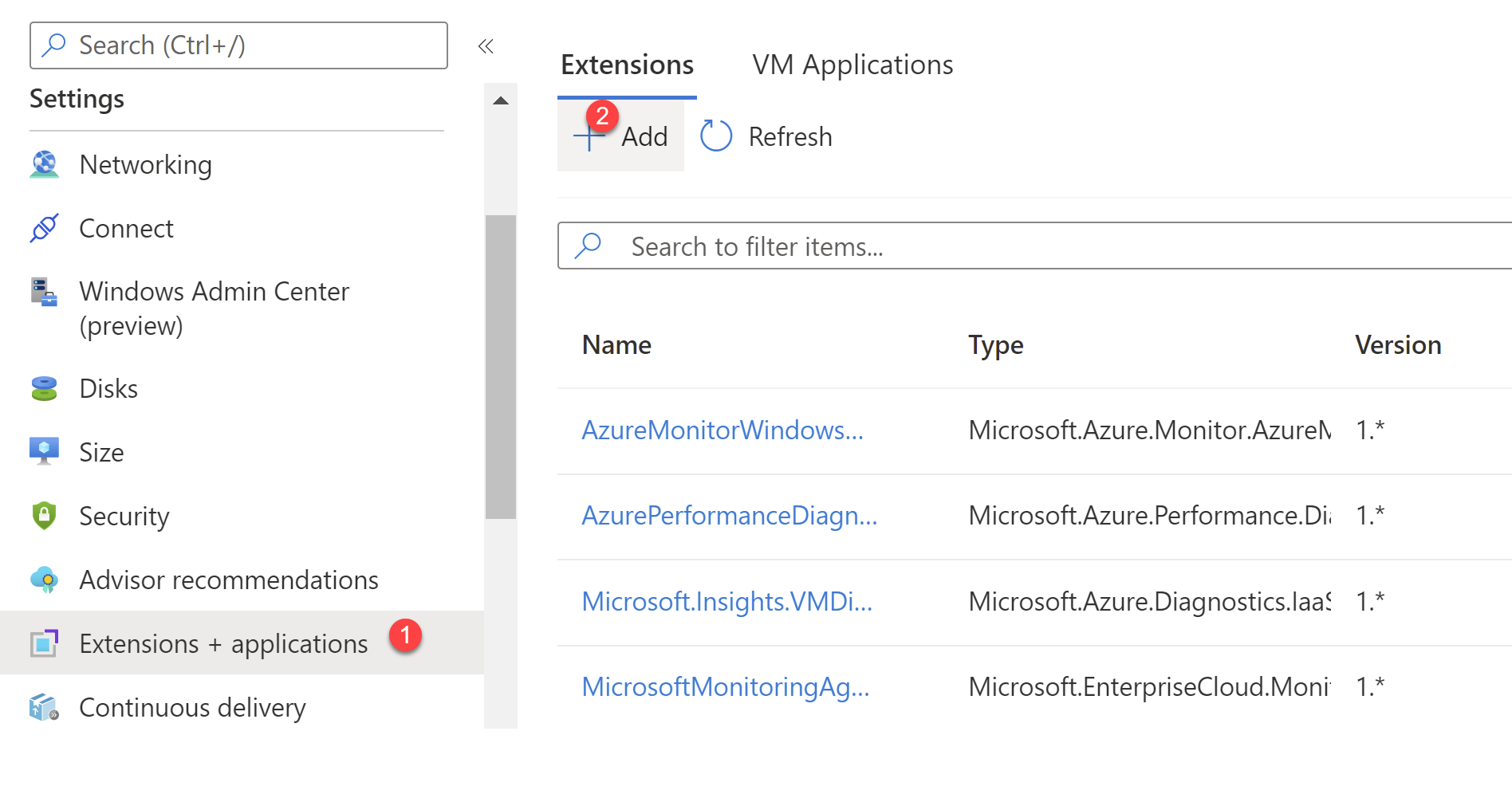Open the Microsoft.Insights.VMDi... extension link
The height and width of the screenshot is (786, 1512).
tap(727, 600)
